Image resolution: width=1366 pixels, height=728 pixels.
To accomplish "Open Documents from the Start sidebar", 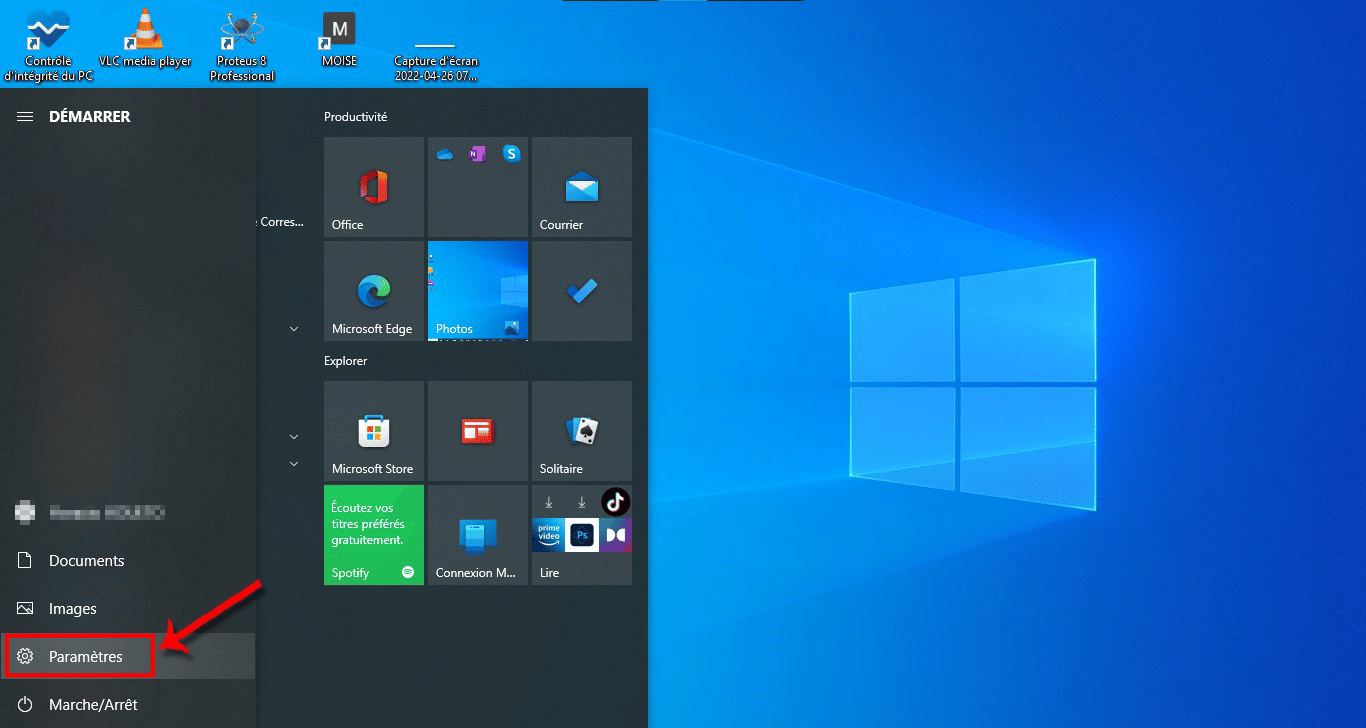I will 128,561.
